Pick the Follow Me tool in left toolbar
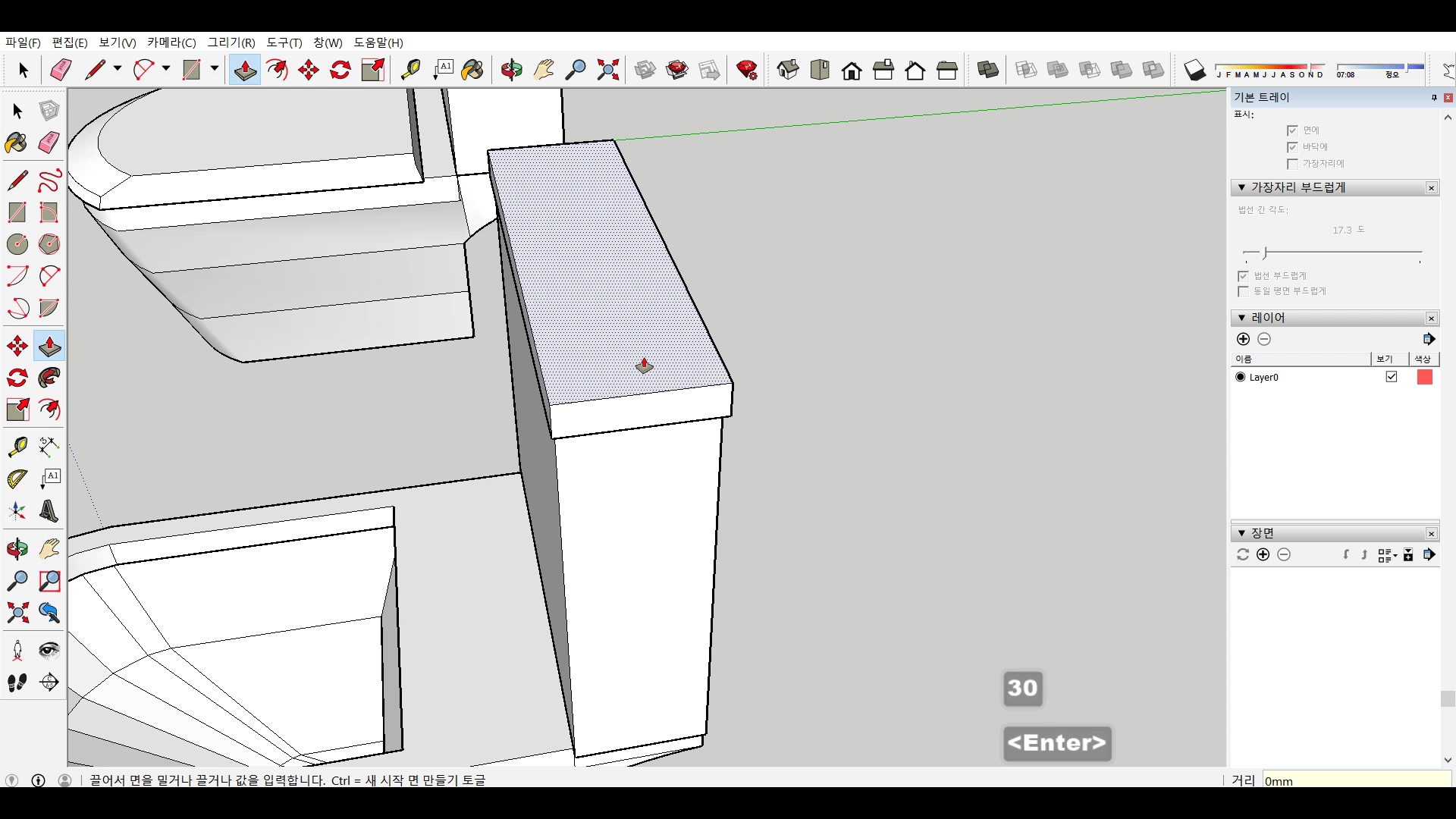1456x819 pixels. click(x=49, y=378)
